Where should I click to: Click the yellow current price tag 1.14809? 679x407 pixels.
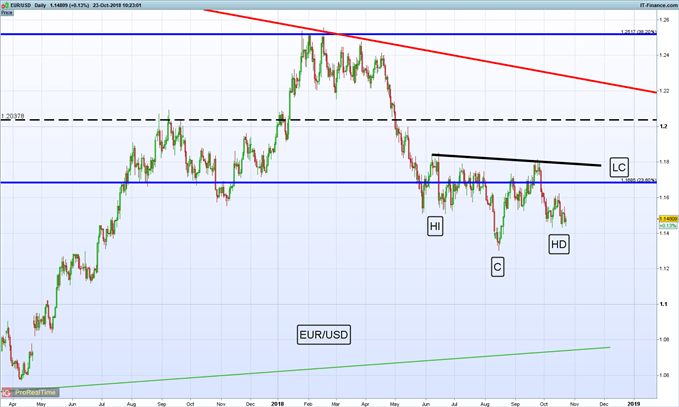(668, 219)
